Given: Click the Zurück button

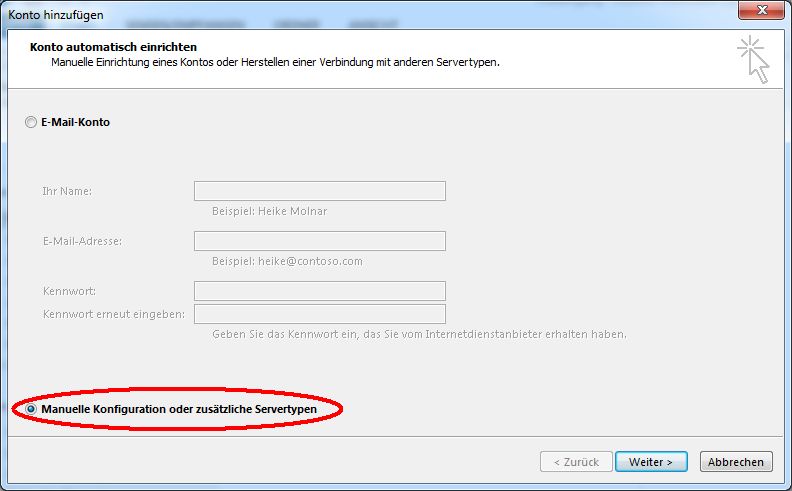Looking at the screenshot, I should tap(576, 462).
